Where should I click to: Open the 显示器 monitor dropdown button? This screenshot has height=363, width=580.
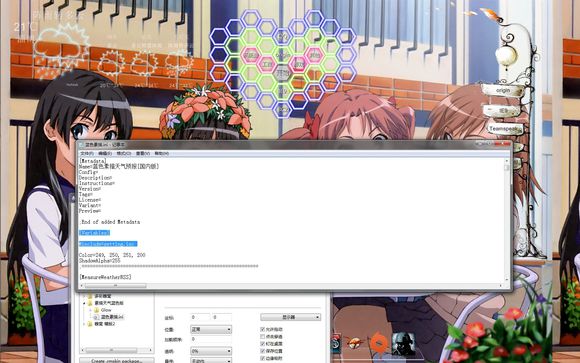[290, 317]
